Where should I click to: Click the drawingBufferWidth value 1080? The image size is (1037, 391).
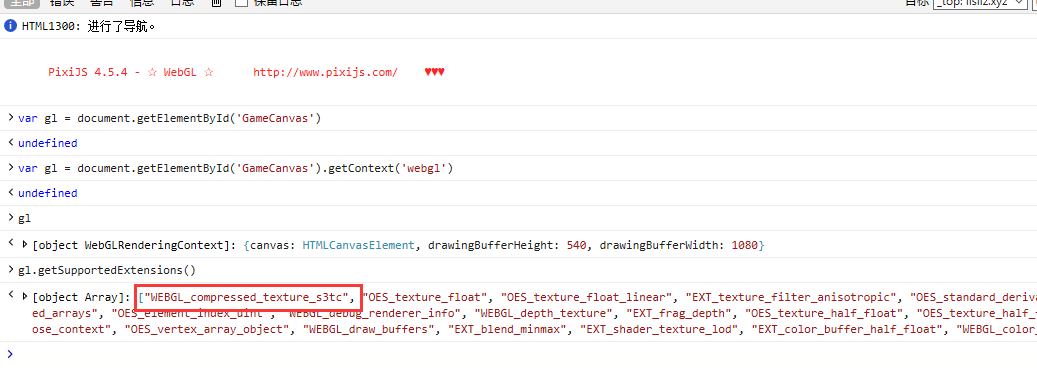[x=745, y=245]
